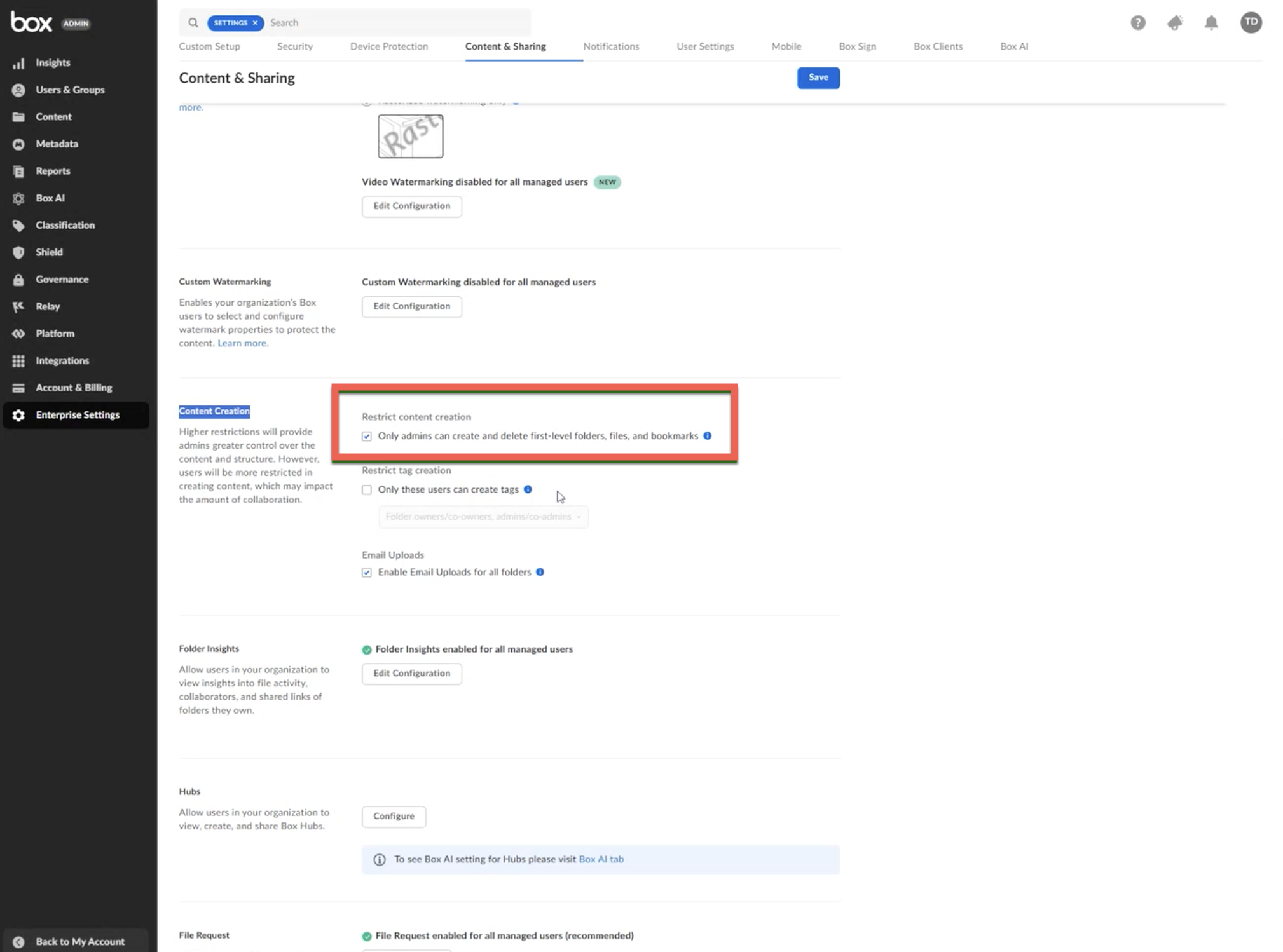Click the rasterized watermark preview thumbnail
This screenshot has width=1283, height=952.
pyautogui.click(x=410, y=136)
